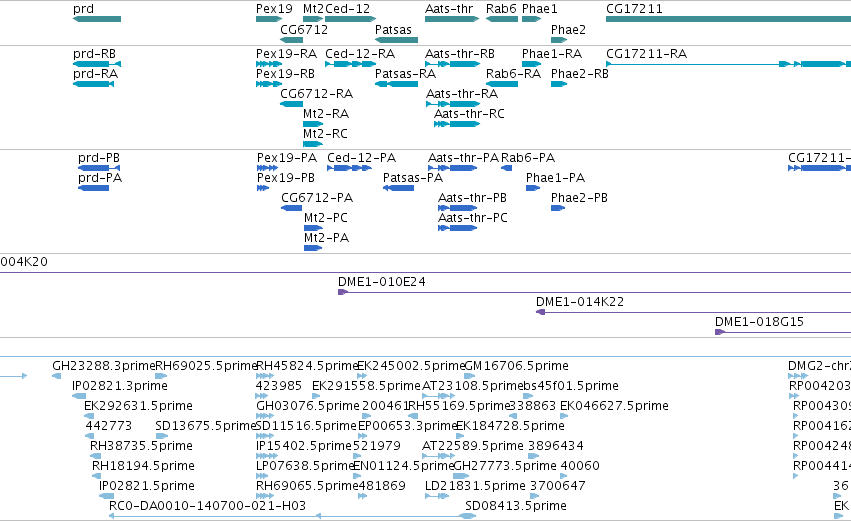Click the RH38735.5prime EST

pos(97,456)
